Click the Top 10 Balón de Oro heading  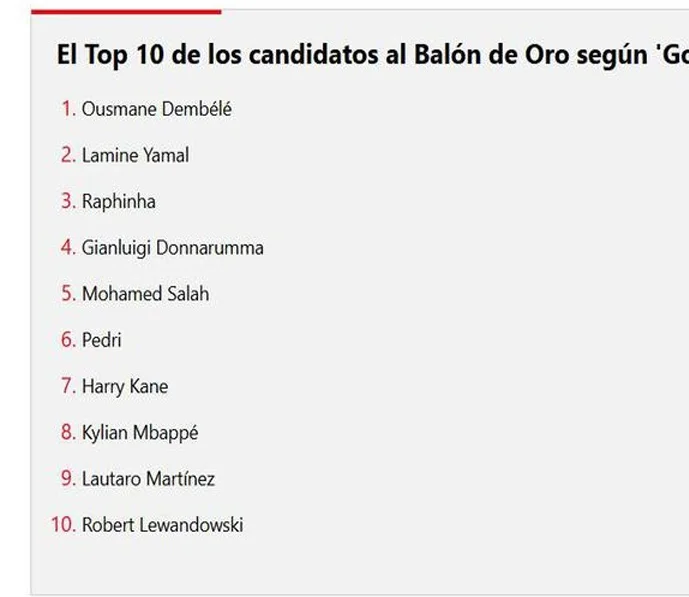click(x=373, y=55)
